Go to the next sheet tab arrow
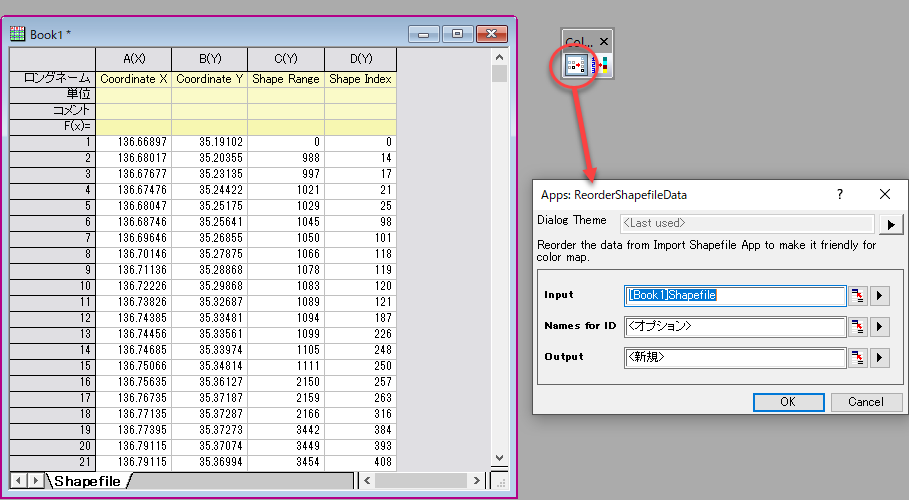 pos(35,480)
